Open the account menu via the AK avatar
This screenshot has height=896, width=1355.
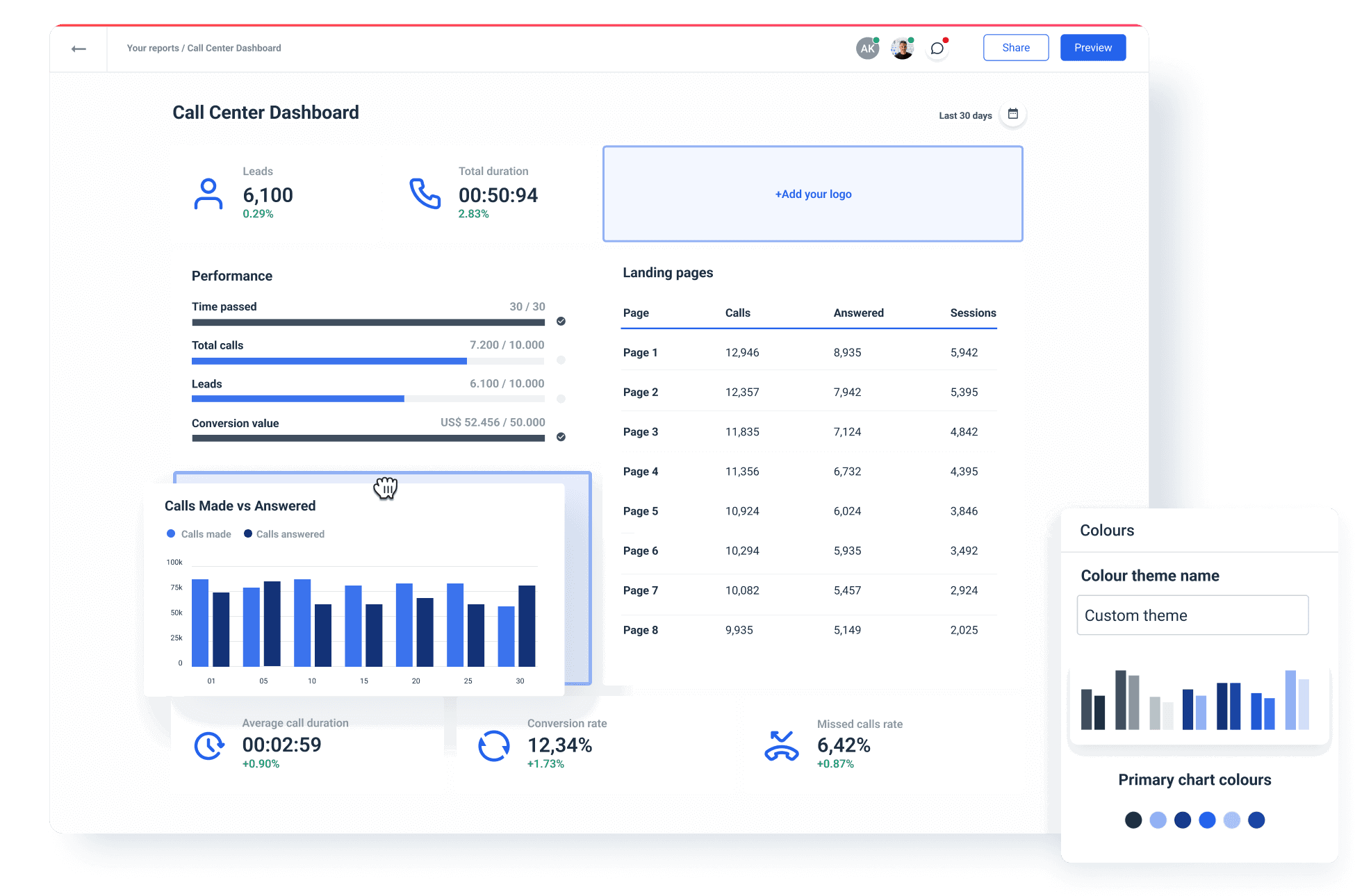(867, 47)
